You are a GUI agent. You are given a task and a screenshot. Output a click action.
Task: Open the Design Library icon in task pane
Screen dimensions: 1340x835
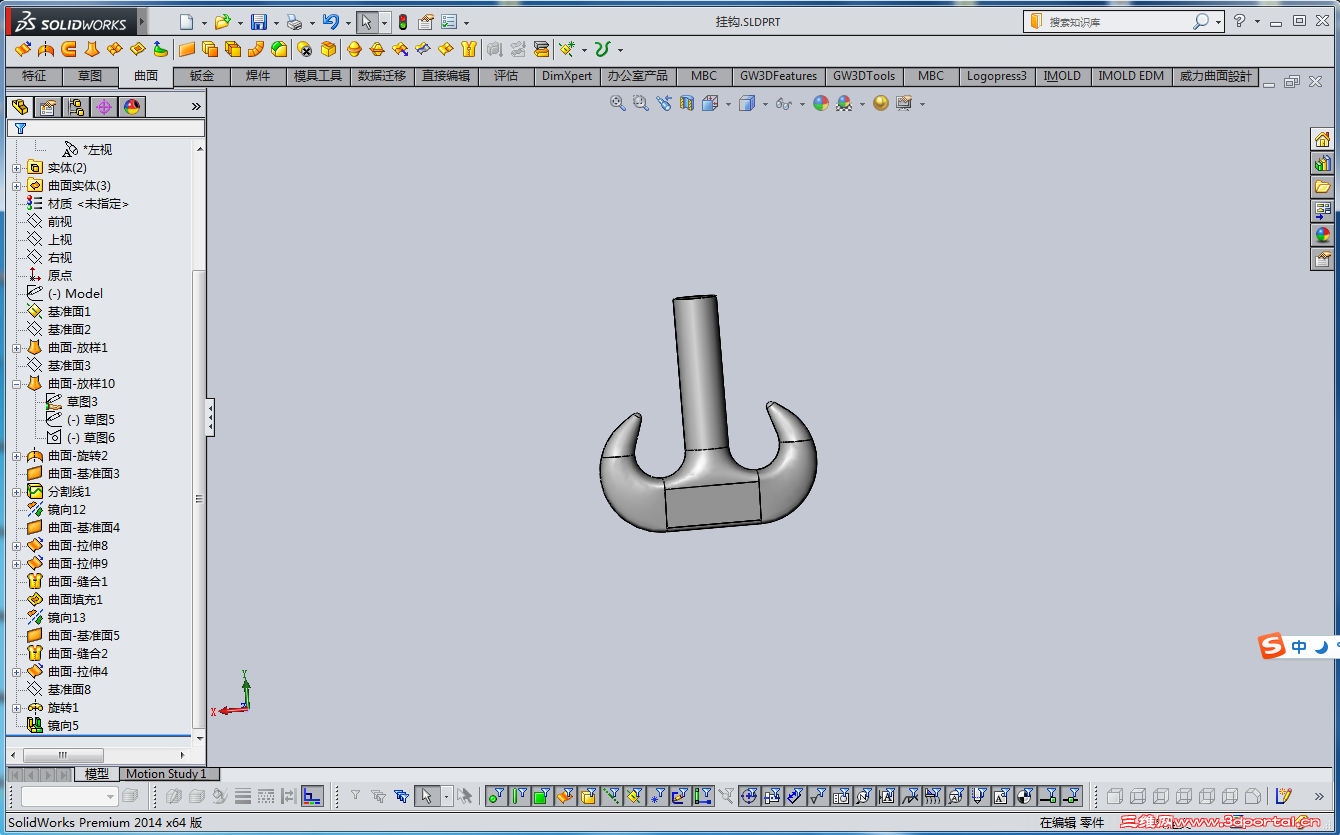(x=1323, y=163)
